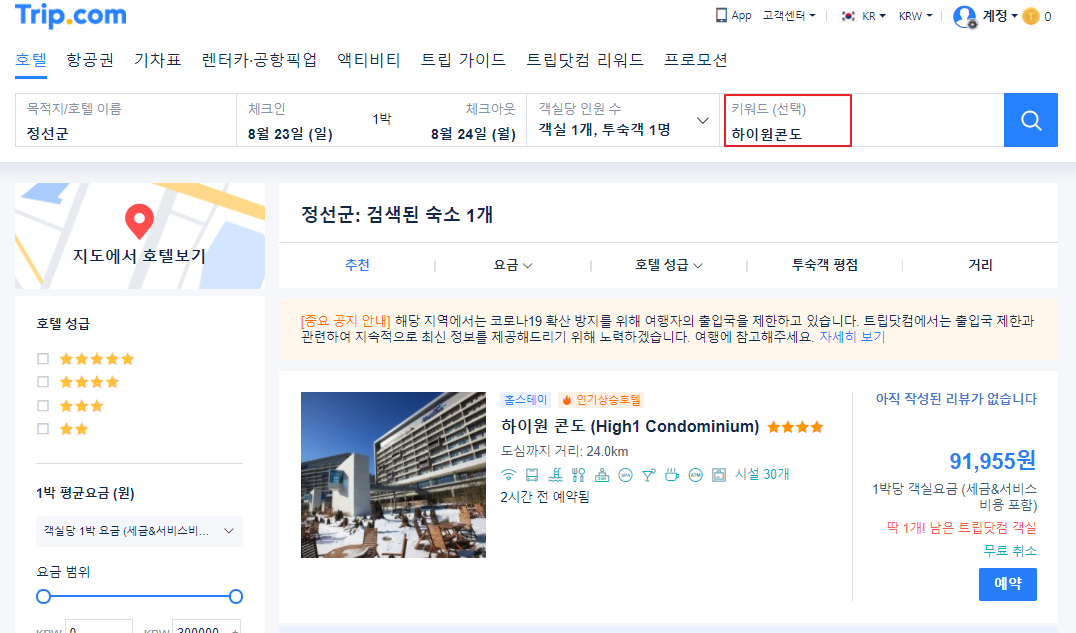Select the 호텔 navigation tab
The width and height of the screenshot is (1076, 633).
31,60
